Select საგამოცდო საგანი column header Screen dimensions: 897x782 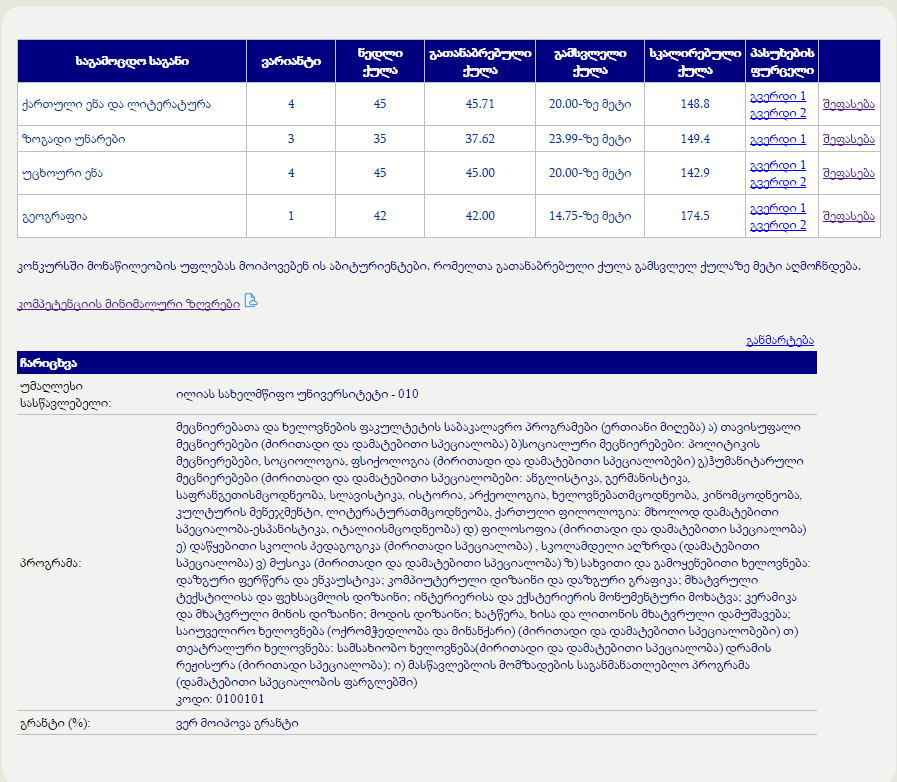tap(132, 61)
